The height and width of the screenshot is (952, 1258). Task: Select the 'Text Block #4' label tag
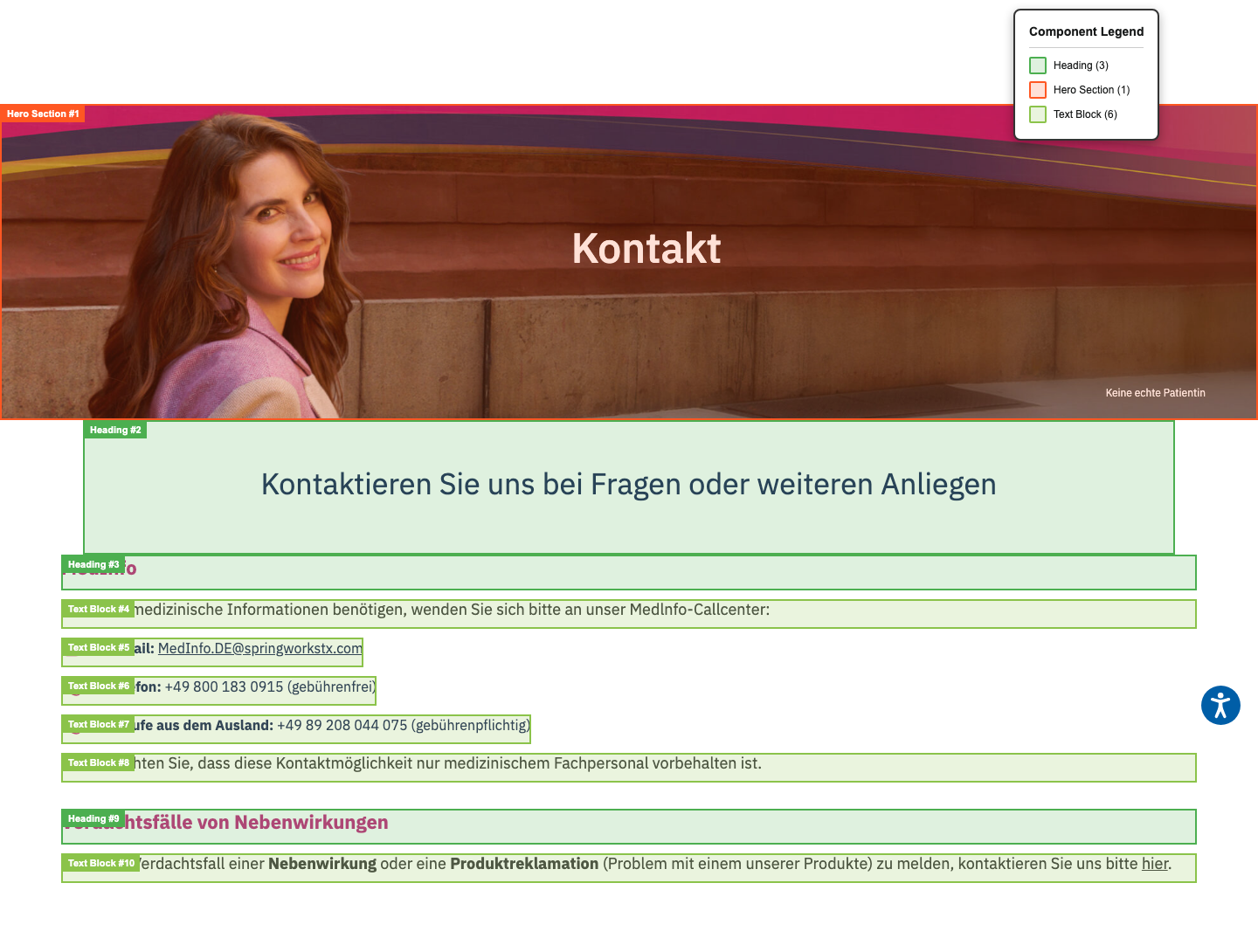coord(99,609)
